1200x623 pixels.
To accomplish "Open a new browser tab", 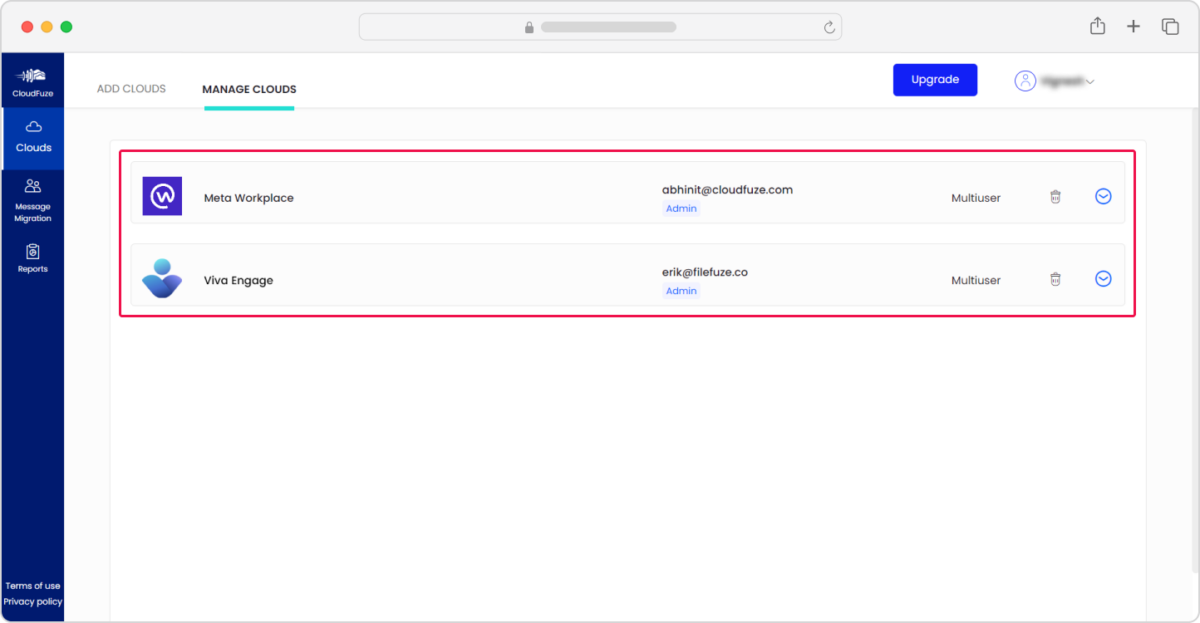I will [x=1133, y=27].
